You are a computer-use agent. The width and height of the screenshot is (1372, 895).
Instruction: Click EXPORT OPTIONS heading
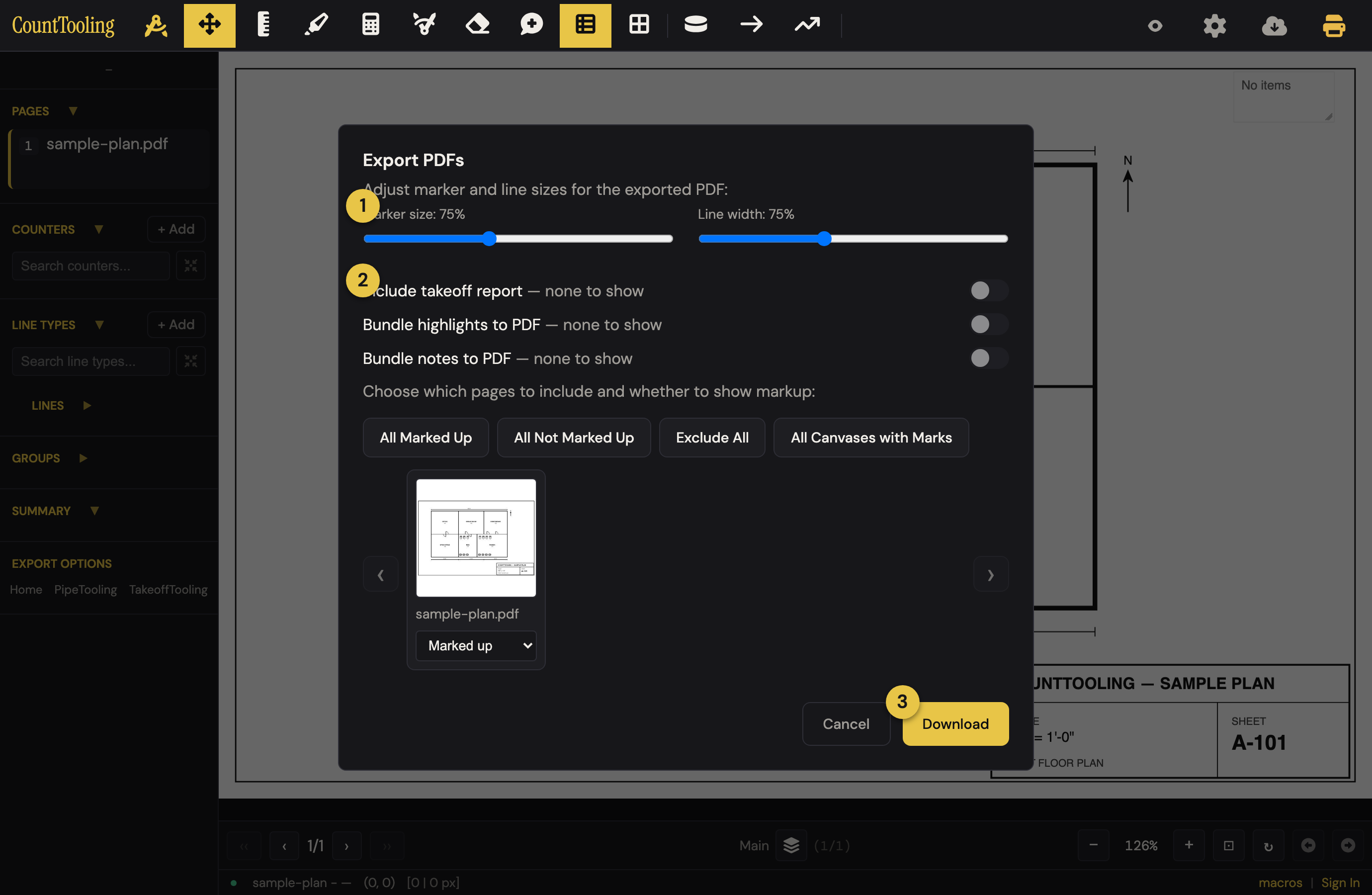pyautogui.click(x=62, y=563)
